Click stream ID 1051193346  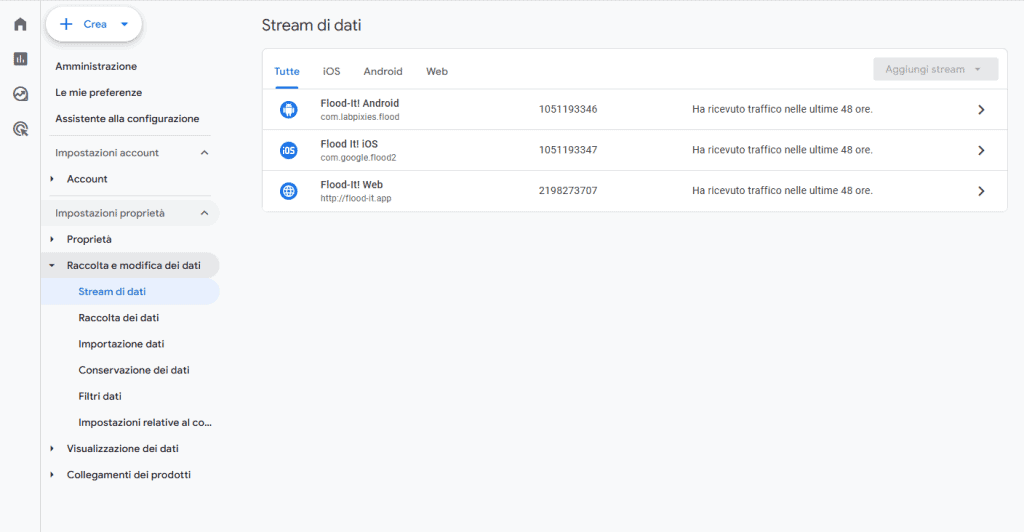pyautogui.click(x=568, y=109)
